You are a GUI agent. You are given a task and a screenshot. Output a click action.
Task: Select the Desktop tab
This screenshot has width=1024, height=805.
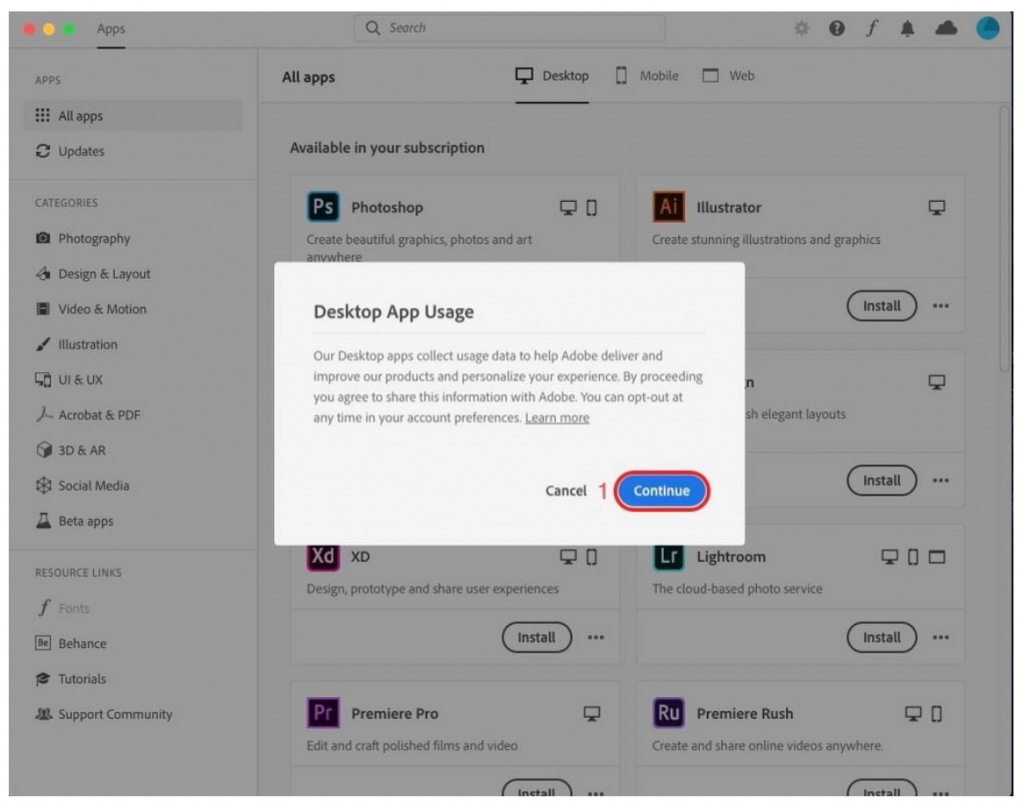tap(552, 76)
